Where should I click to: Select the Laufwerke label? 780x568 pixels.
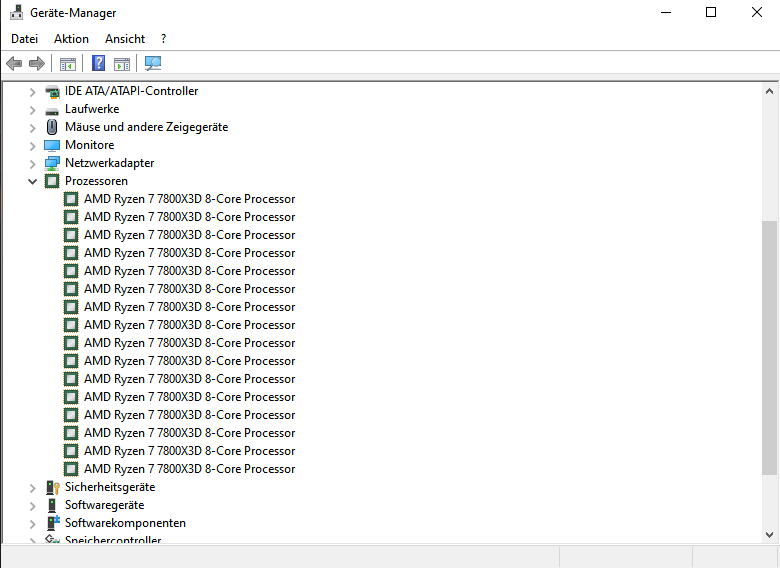click(x=92, y=109)
